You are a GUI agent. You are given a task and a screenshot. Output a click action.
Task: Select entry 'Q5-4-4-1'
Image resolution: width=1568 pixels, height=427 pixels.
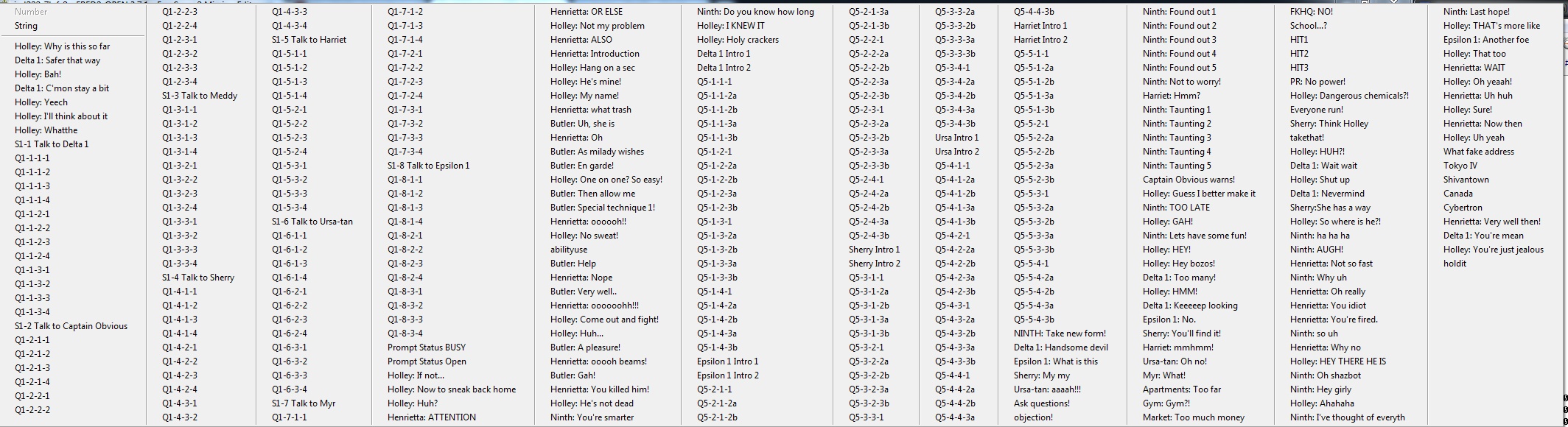[x=953, y=375]
